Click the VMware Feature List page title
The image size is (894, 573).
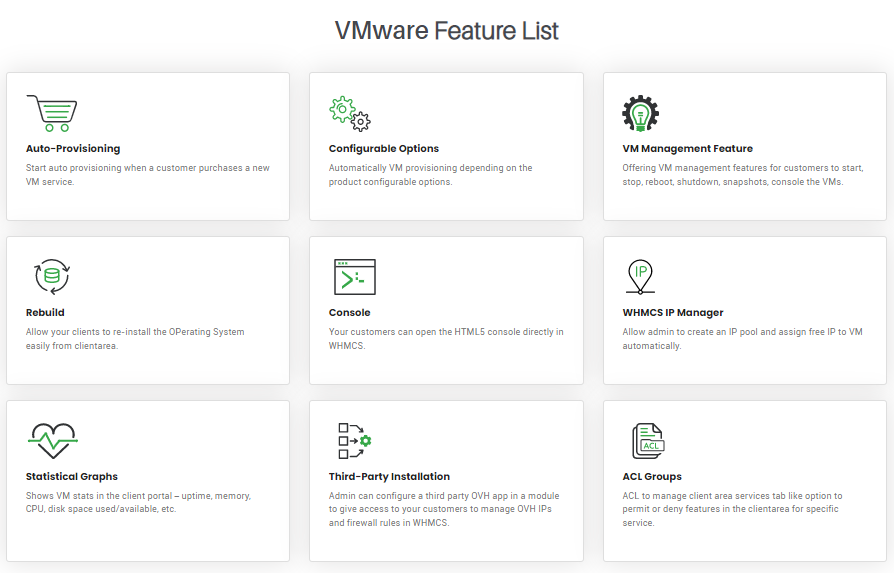446,30
